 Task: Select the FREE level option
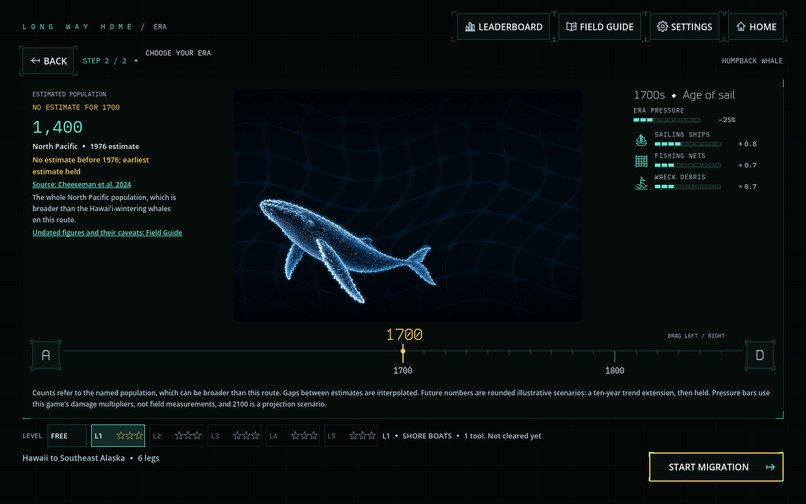point(67,436)
